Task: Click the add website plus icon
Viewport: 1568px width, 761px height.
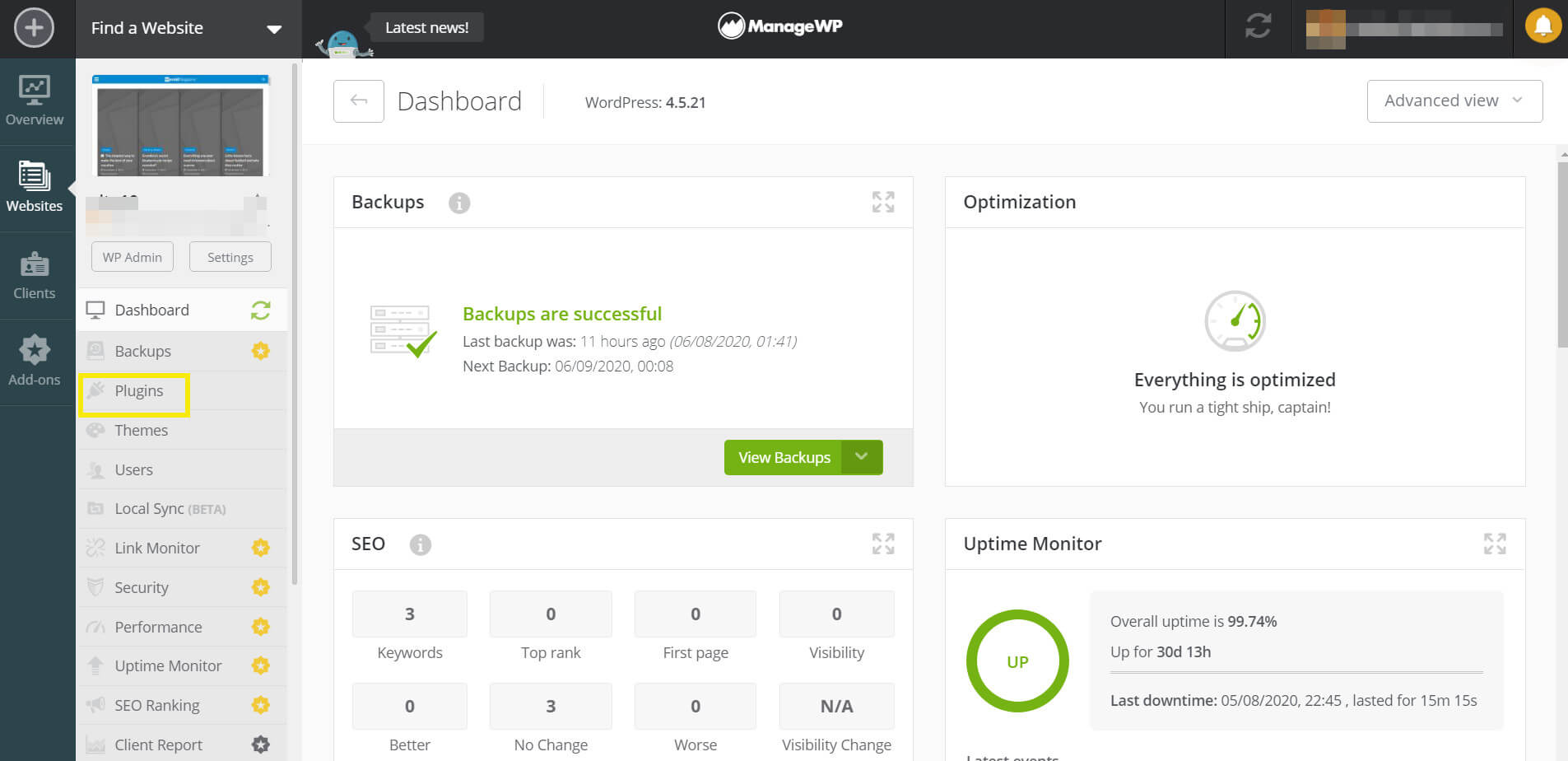Action: (34, 28)
